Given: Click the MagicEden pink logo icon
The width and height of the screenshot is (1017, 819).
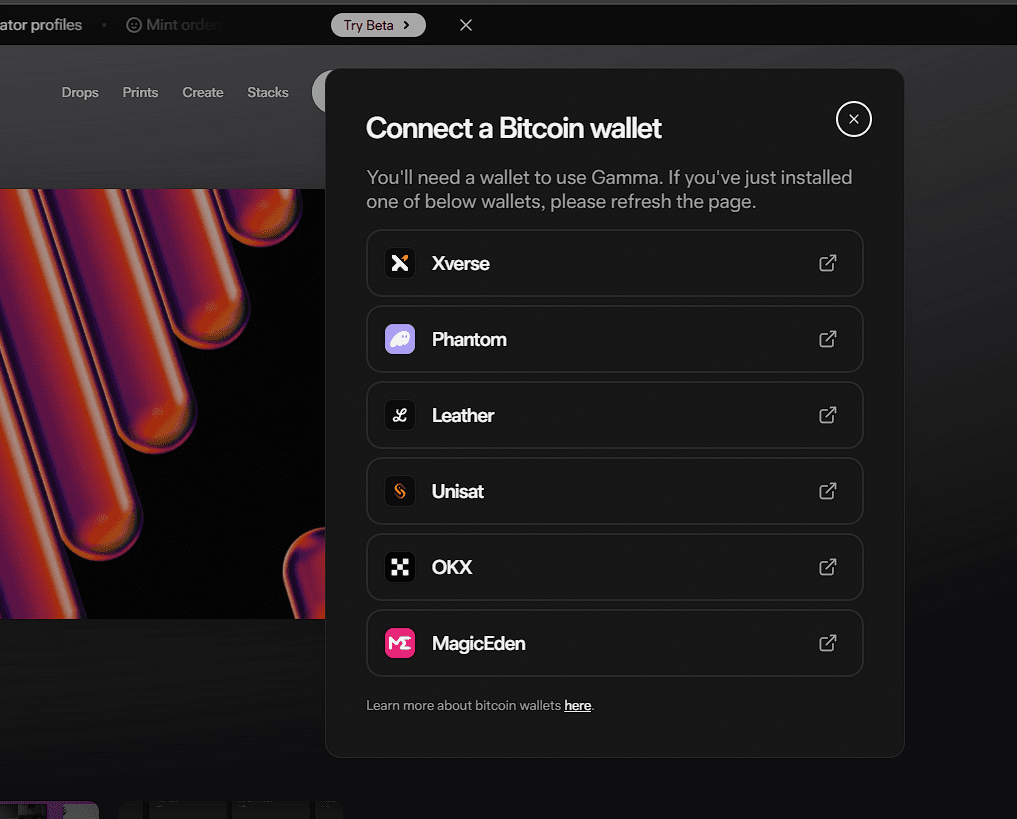Looking at the screenshot, I should click(400, 643).
